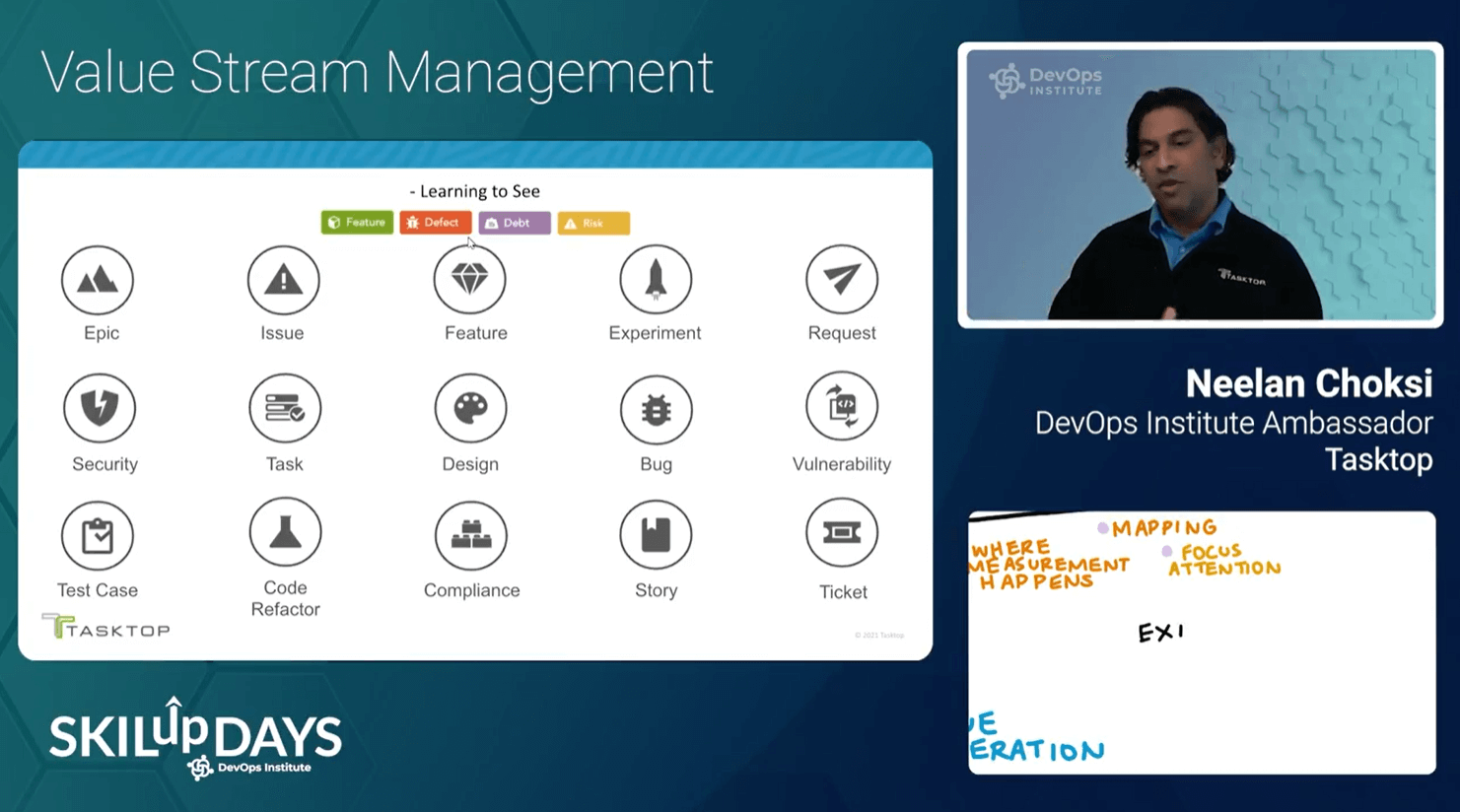
Task: Select the speaker webcam video
Action: (1201, 185)
